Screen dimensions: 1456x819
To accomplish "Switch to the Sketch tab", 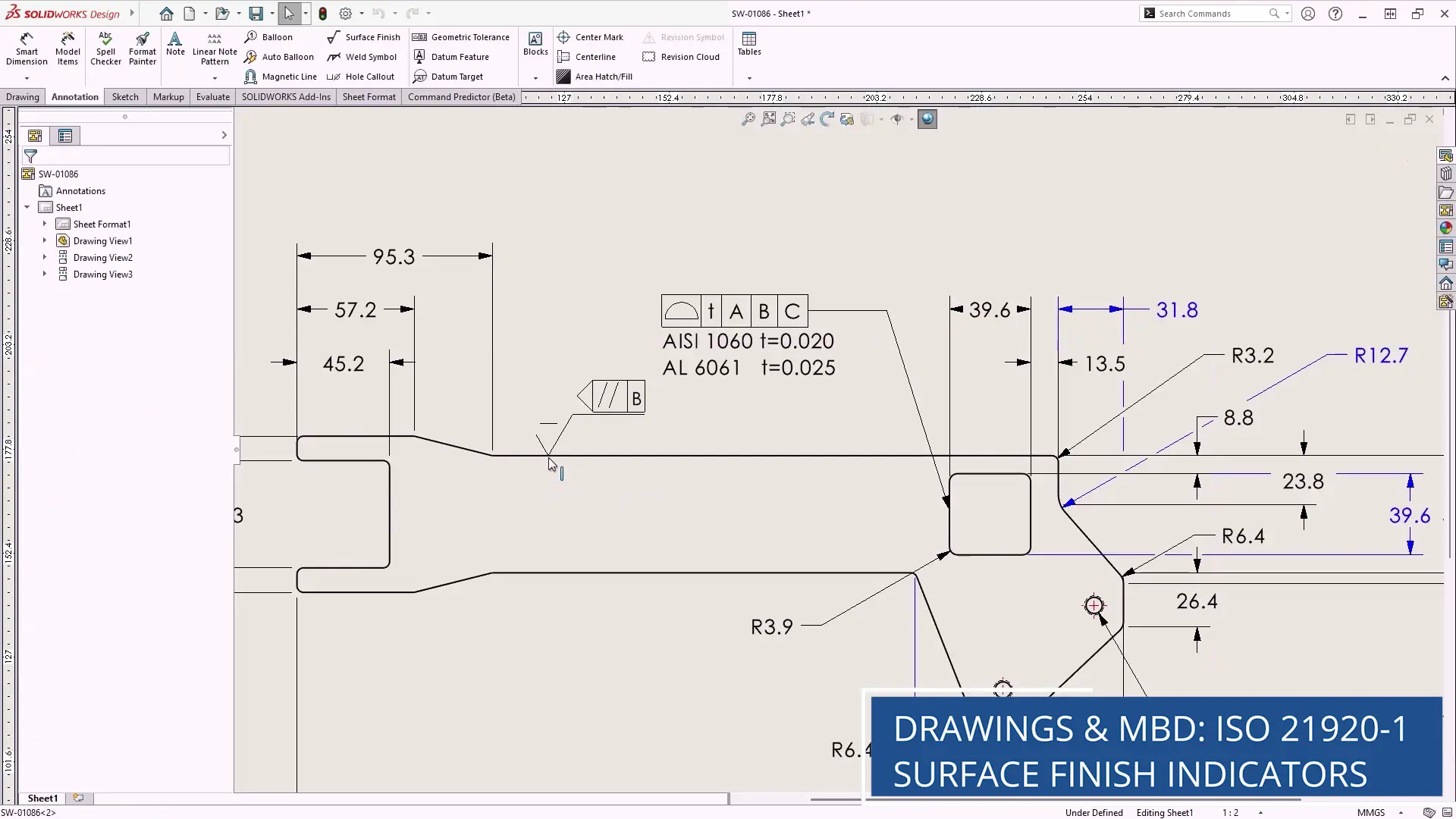I will (124, 96).
